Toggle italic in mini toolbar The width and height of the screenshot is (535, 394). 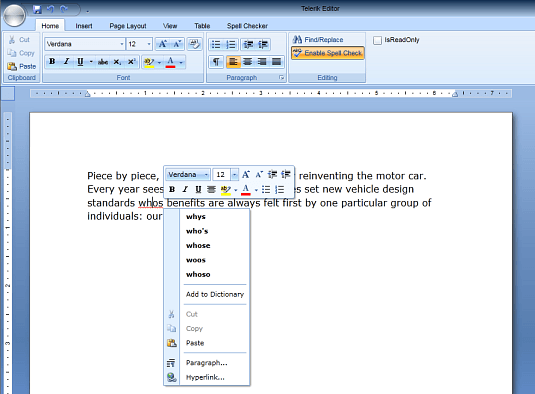click(185, 189)
